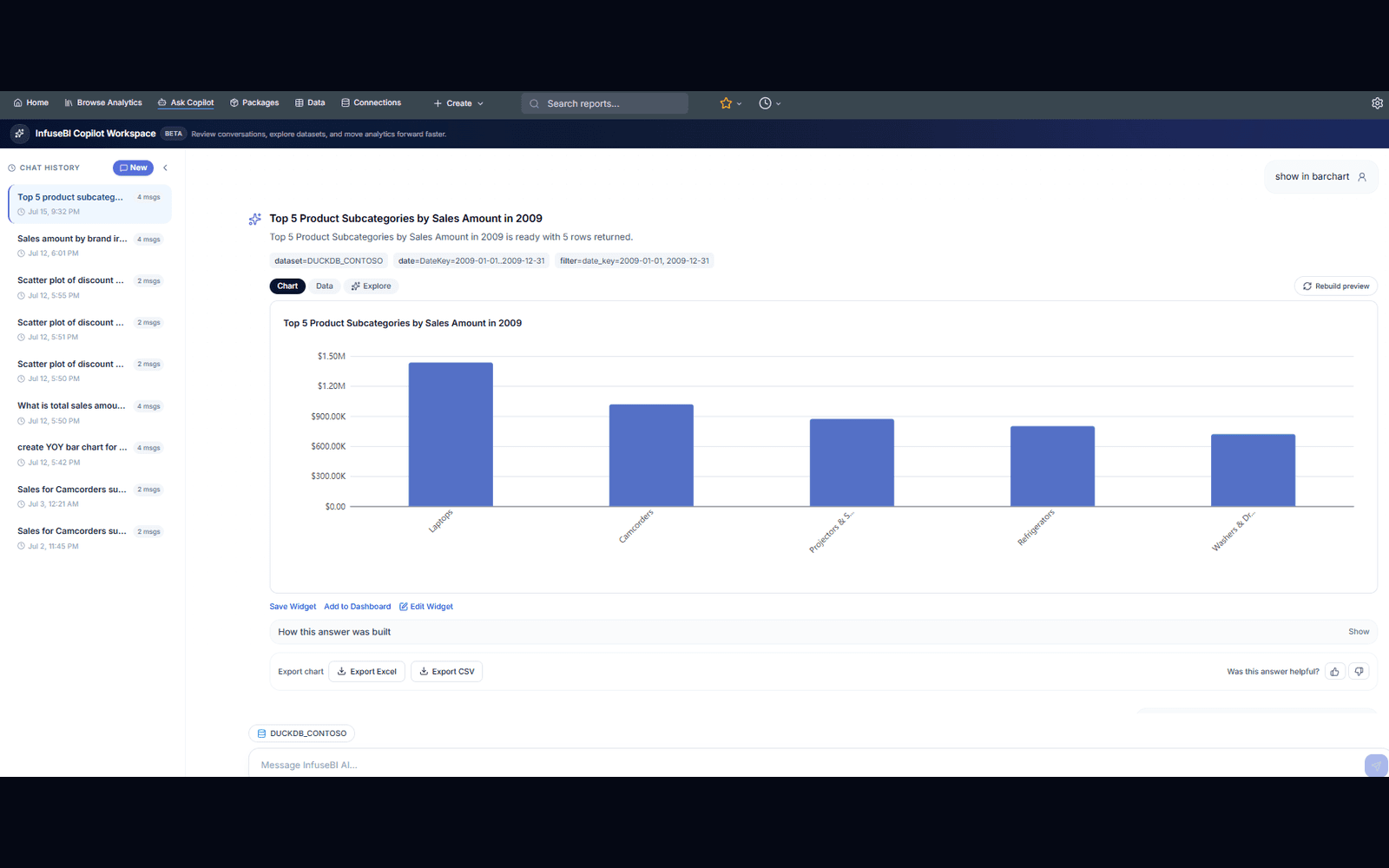Click the thumbs up helpful icon
The height and width of the screenshot is (868, 1389).
click(1334, 672)
